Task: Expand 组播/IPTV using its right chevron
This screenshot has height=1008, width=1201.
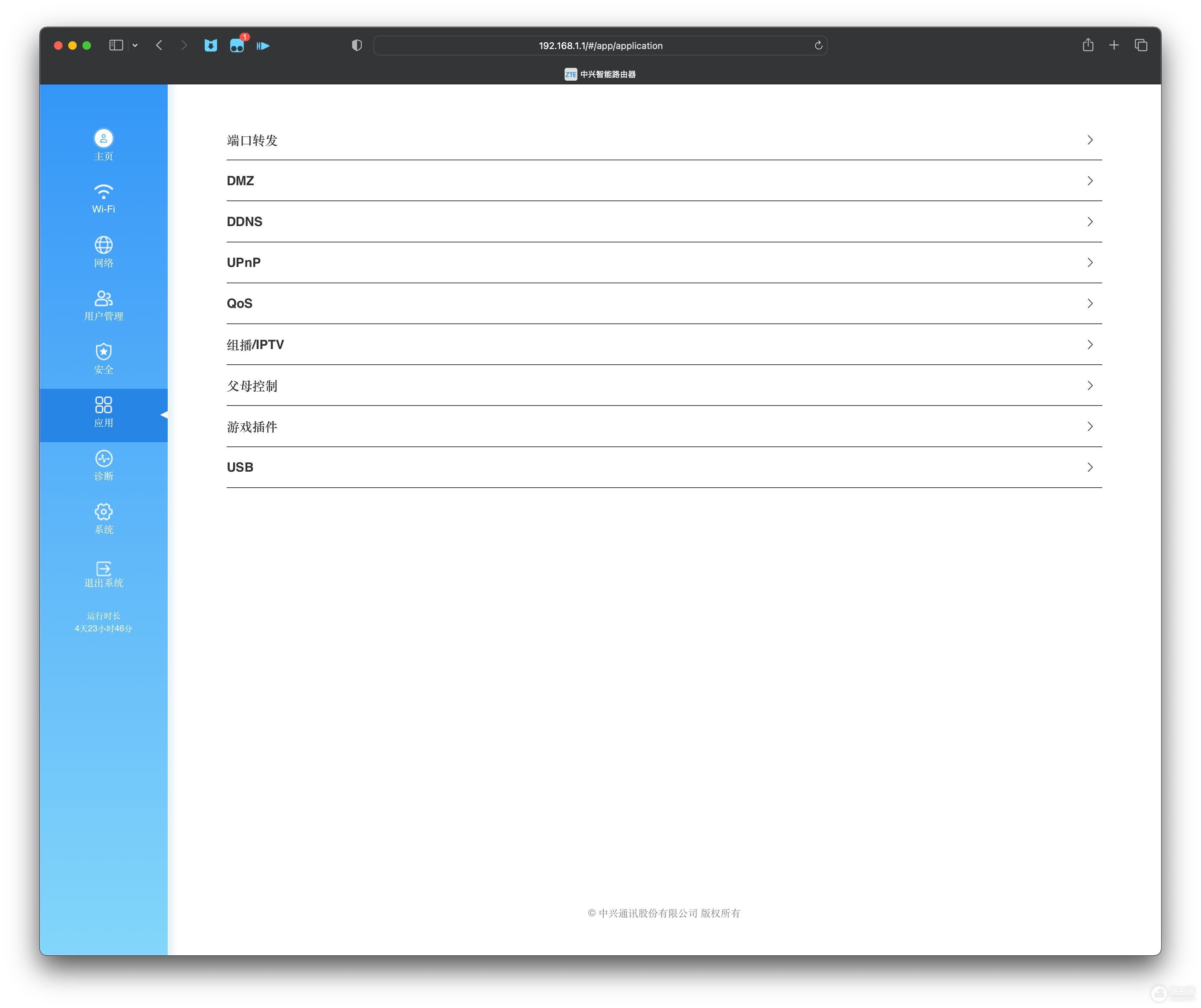Action: (x=1090, y=344)
